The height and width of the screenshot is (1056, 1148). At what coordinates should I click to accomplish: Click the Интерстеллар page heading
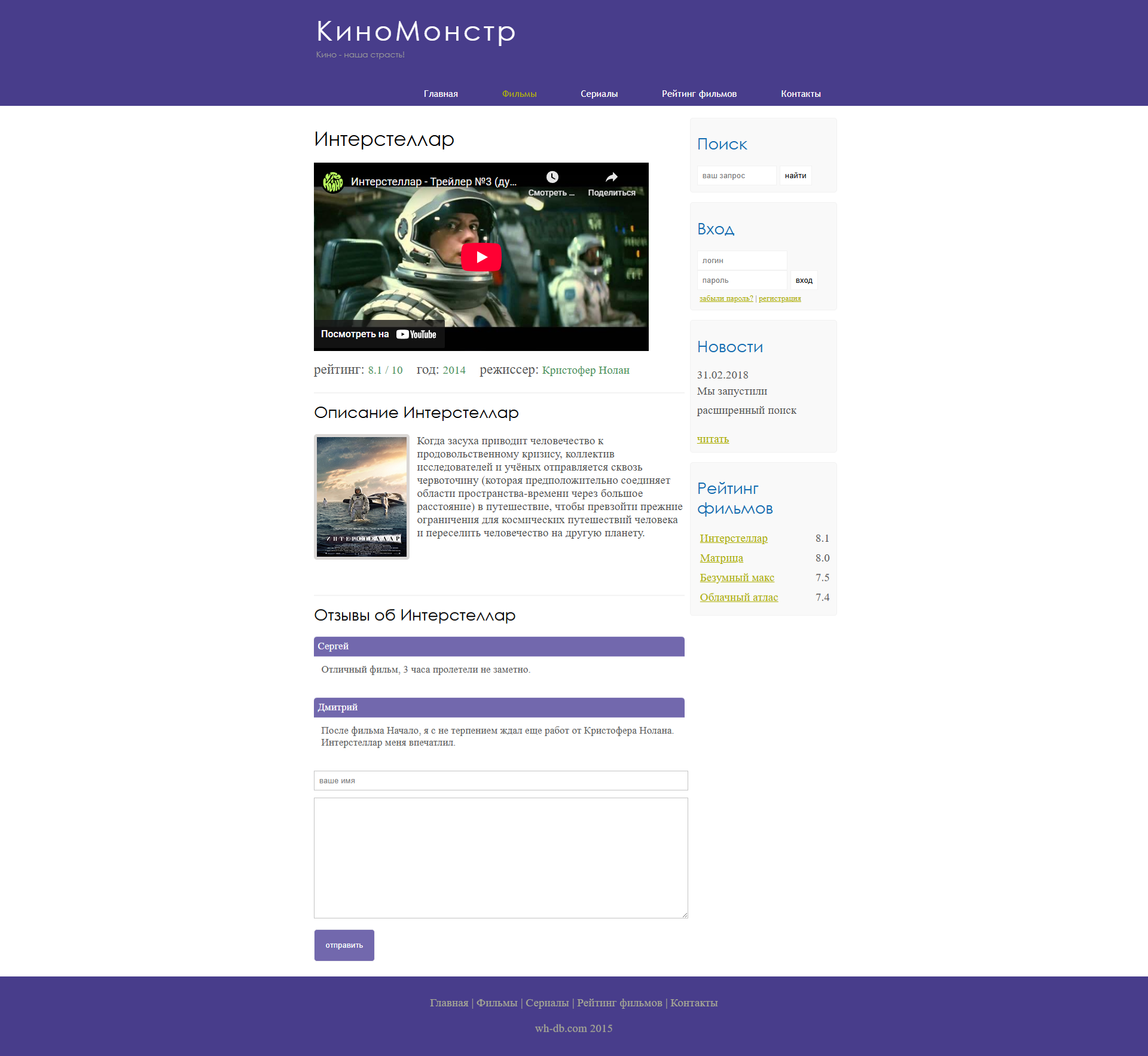coord(384,139)
